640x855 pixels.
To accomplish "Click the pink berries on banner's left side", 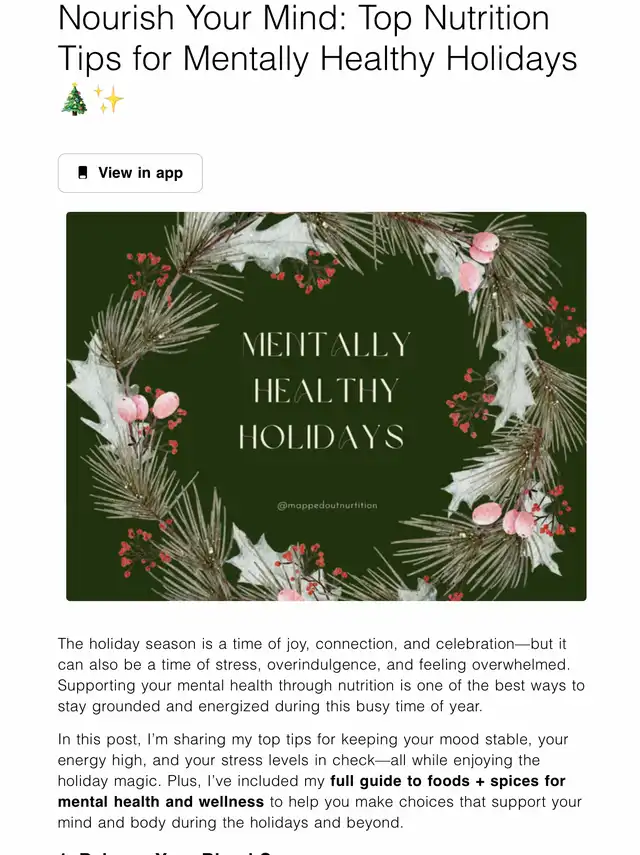I will click(148, 407).
